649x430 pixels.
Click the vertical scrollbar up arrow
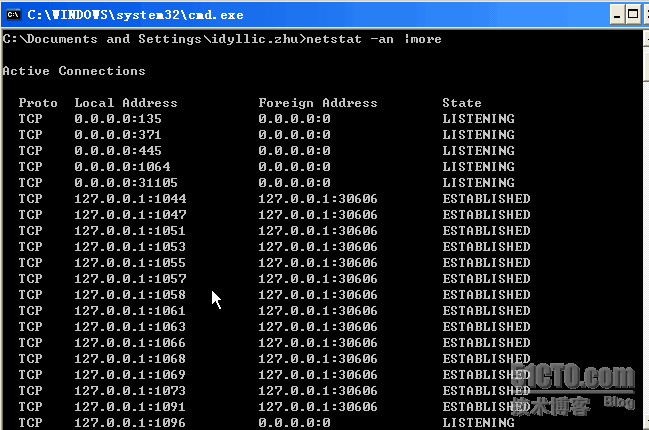point(647,39)
